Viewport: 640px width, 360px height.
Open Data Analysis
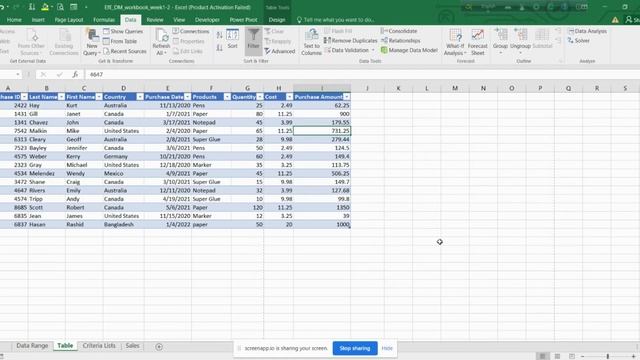click(587, 31)
